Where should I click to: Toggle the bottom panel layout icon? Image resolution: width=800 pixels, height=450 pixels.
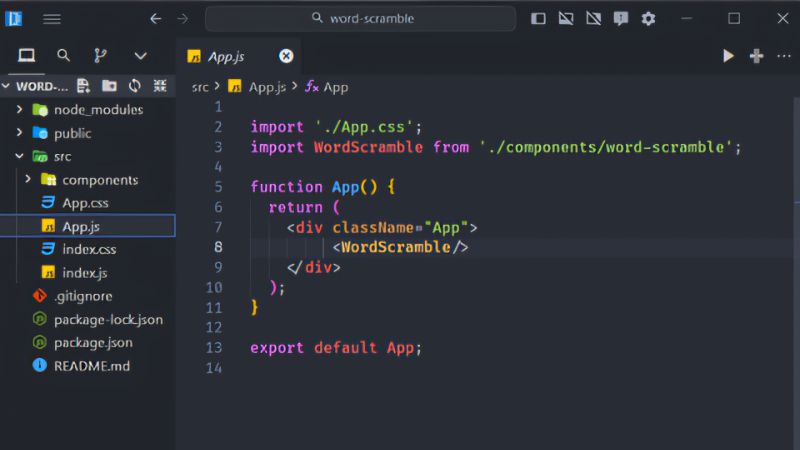click(x=566, y=19)
